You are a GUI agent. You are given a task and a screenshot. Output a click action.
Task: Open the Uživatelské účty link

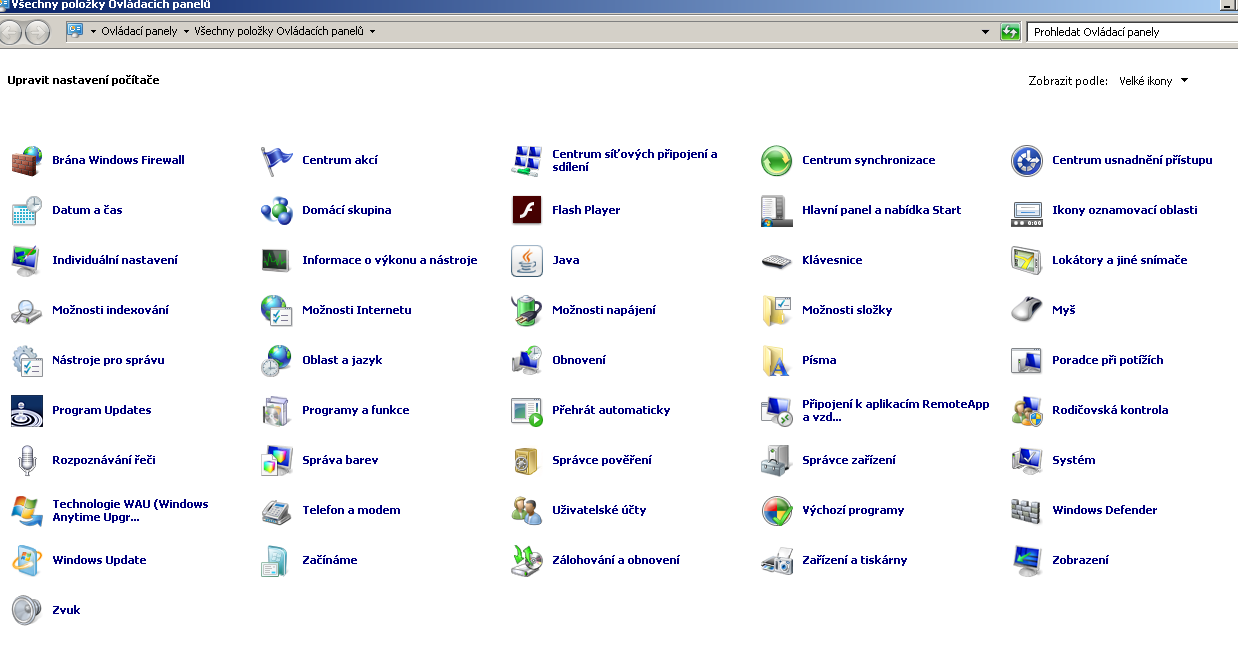[599, 510]
